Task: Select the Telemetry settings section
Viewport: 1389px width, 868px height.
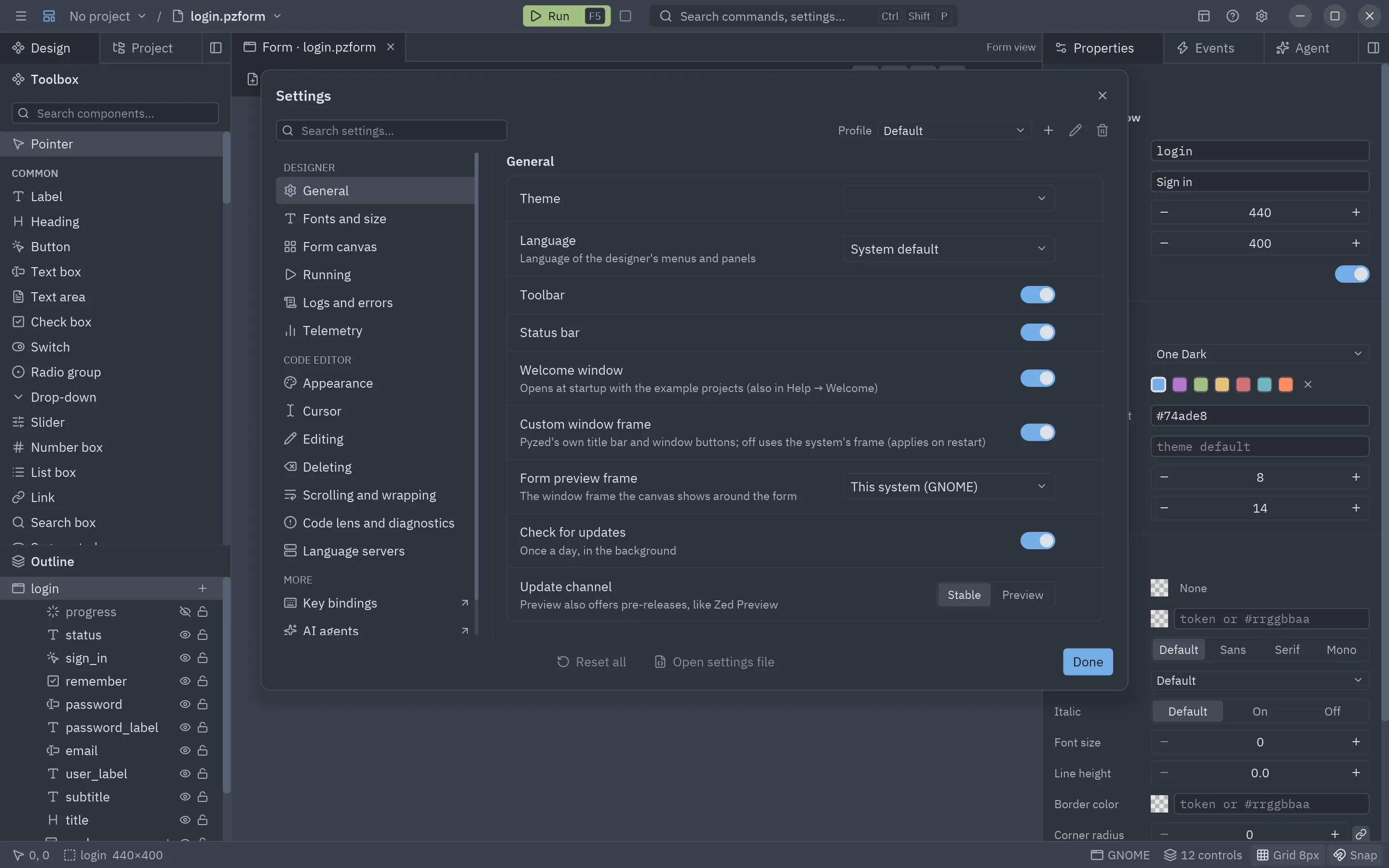Action: (375, 331)
